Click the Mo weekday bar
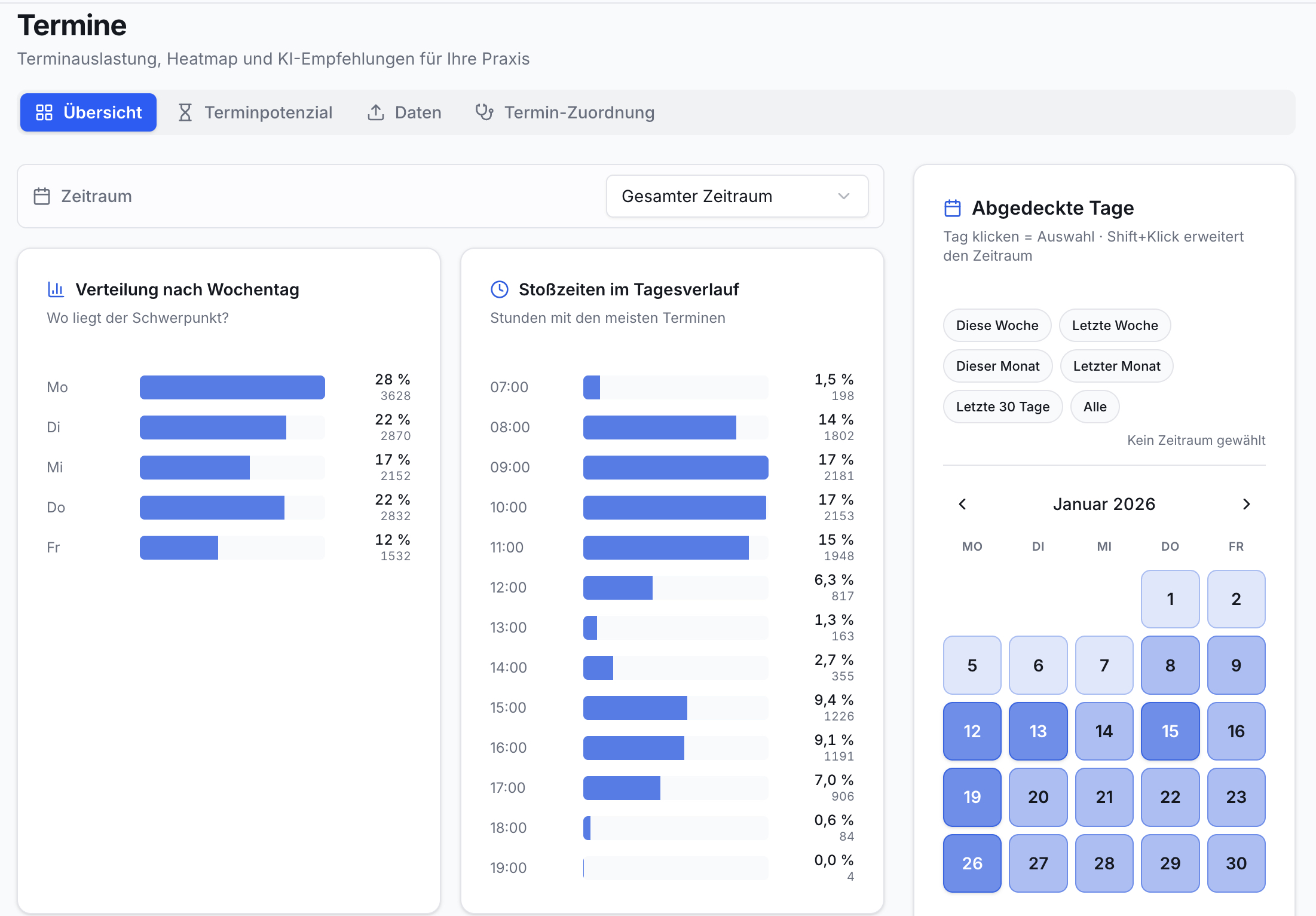The width and height of the screenshot is (1316, 916). click(232, 387)
